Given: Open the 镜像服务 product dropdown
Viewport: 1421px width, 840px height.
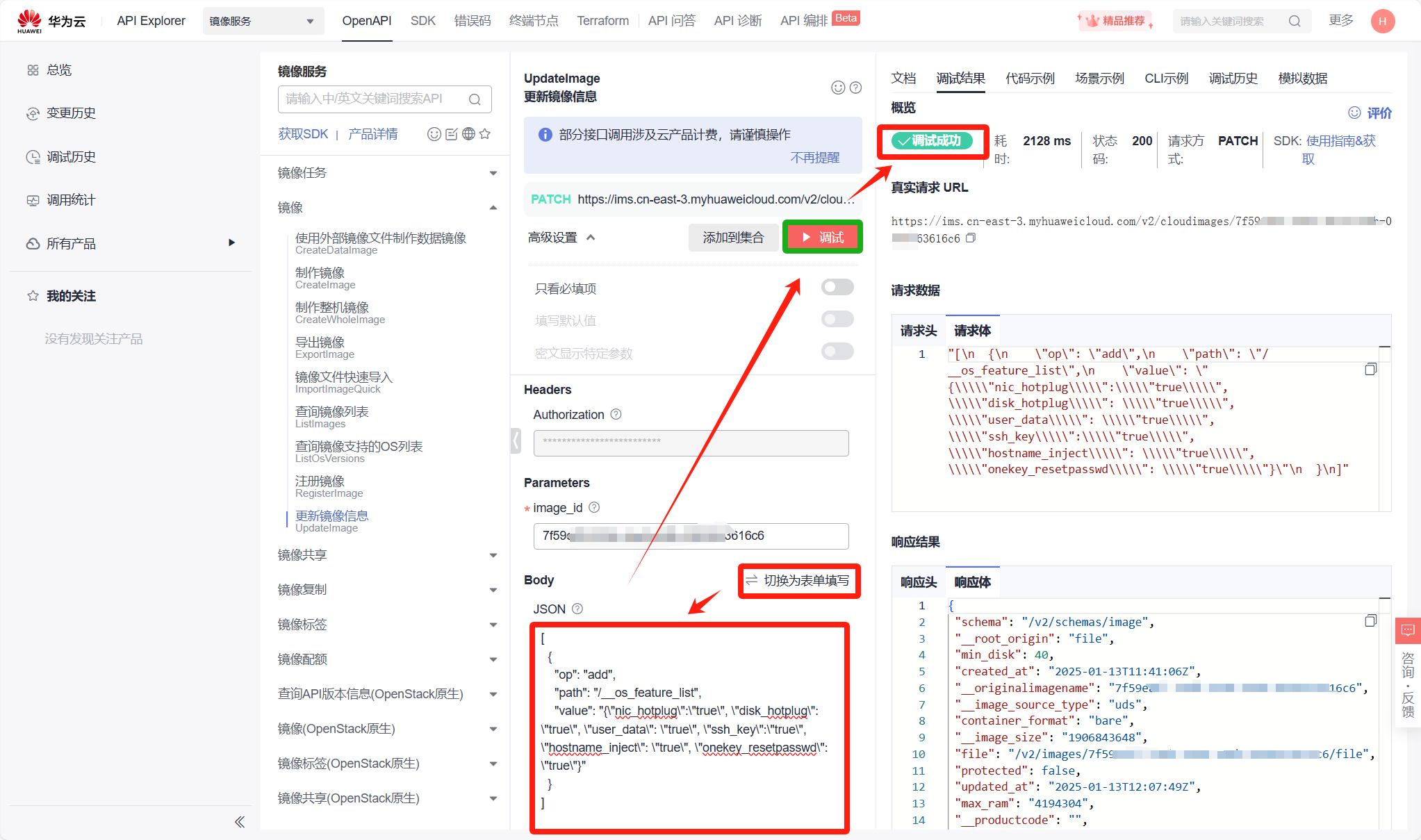Looking at the screenshot, I should (263, 21).
